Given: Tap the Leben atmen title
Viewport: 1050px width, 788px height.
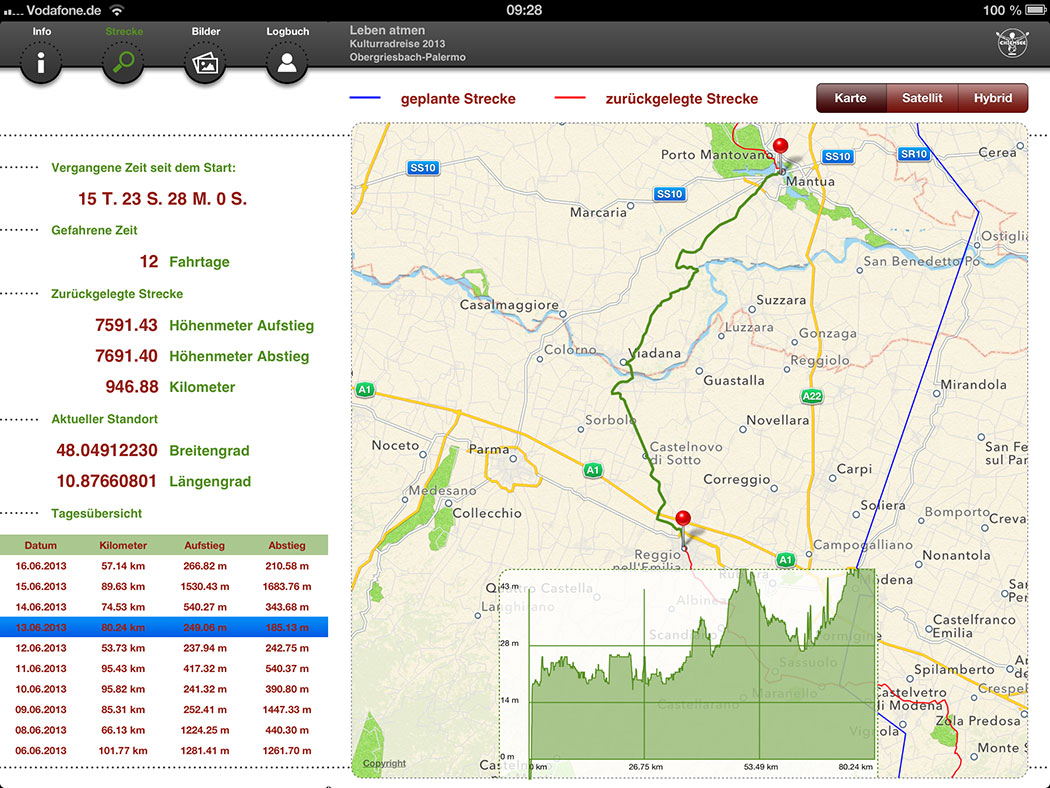Looking at the screenshot, I should pos(387,30).
